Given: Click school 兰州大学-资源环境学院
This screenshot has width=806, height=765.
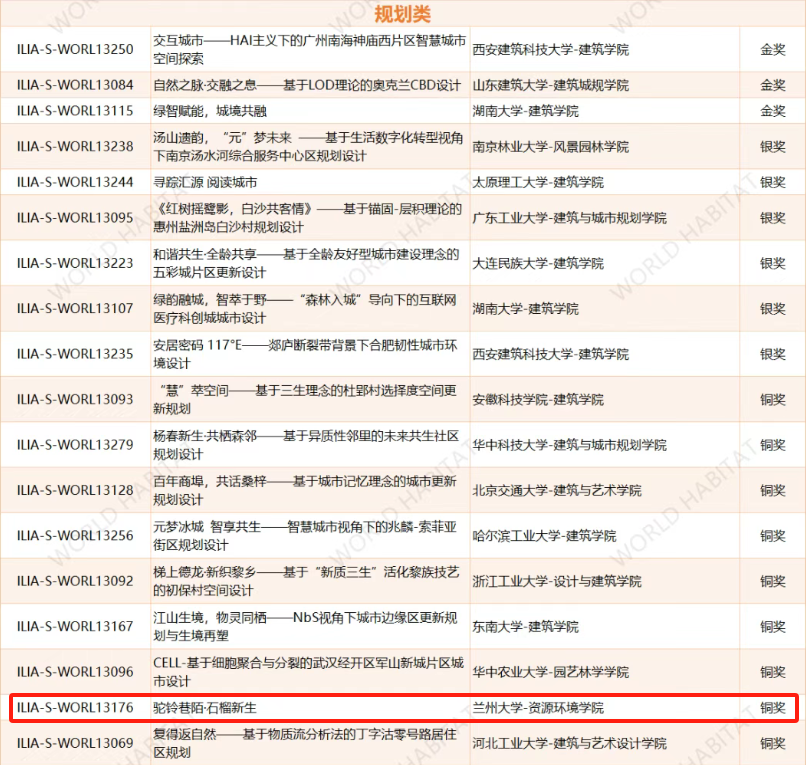Looking at the screenshot, I should click(538, 708).
